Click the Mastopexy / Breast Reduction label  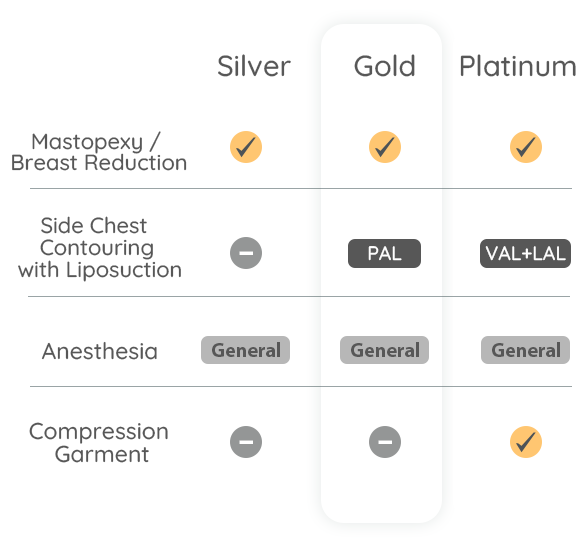[99, 152]
